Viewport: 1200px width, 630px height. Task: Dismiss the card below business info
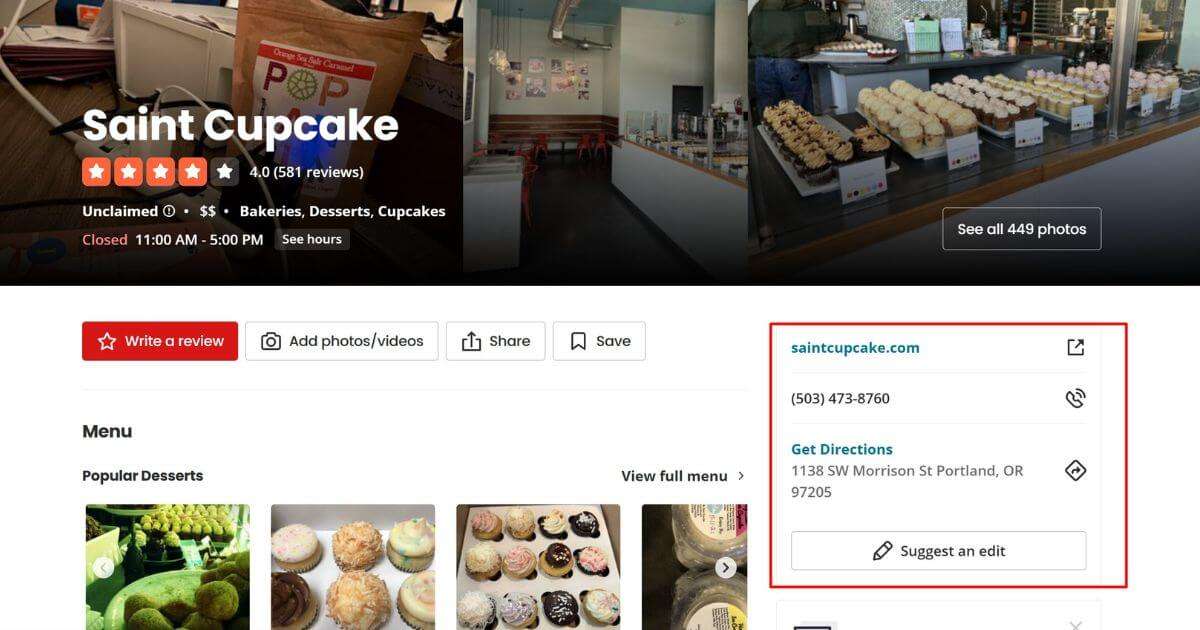click(x=1075, y=625)
